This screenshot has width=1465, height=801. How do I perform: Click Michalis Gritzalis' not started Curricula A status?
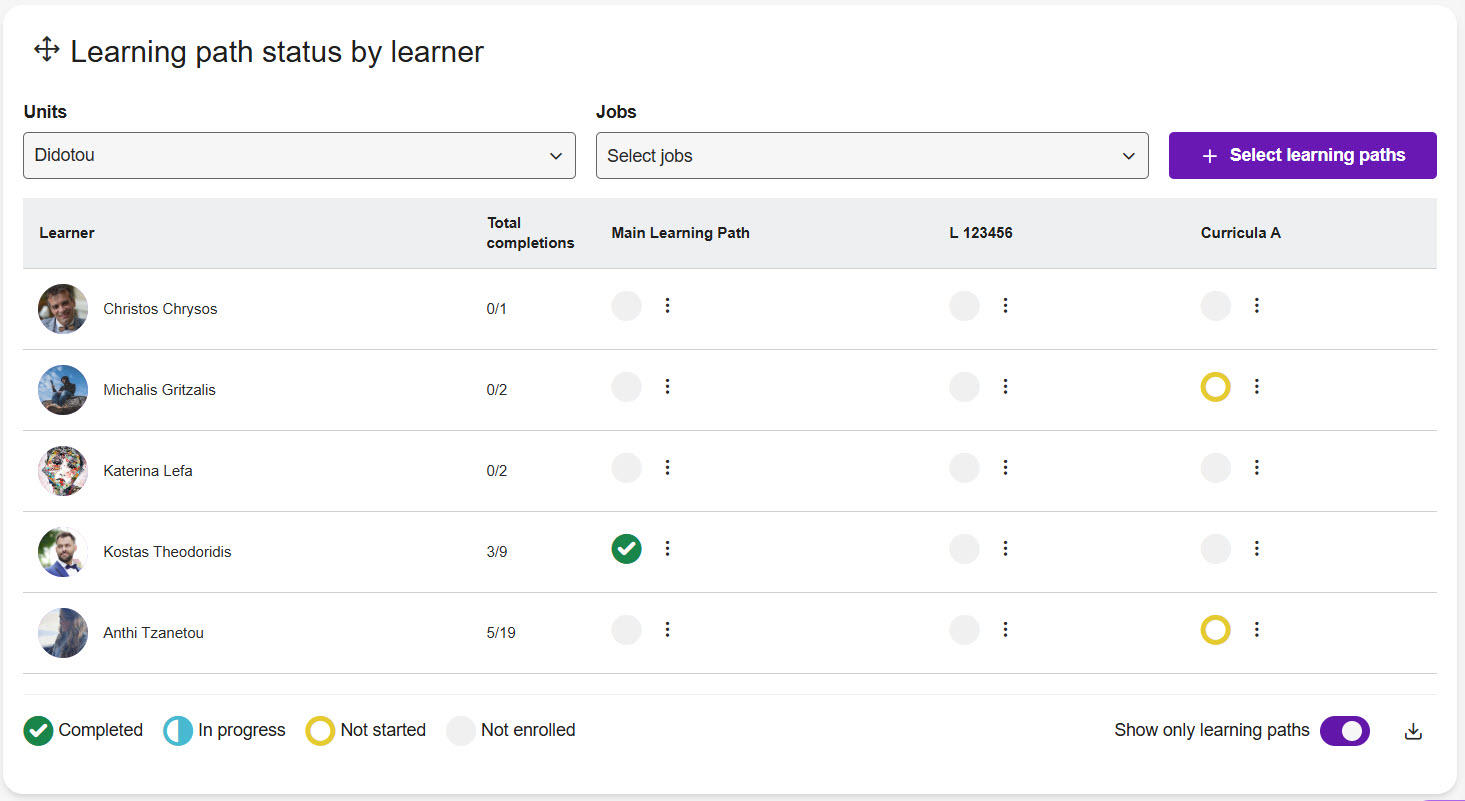(x=1215, y=387)
